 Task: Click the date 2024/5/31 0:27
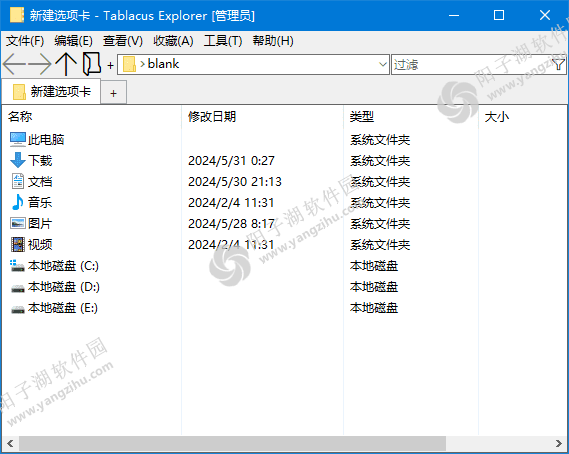(x=231, y=160)
